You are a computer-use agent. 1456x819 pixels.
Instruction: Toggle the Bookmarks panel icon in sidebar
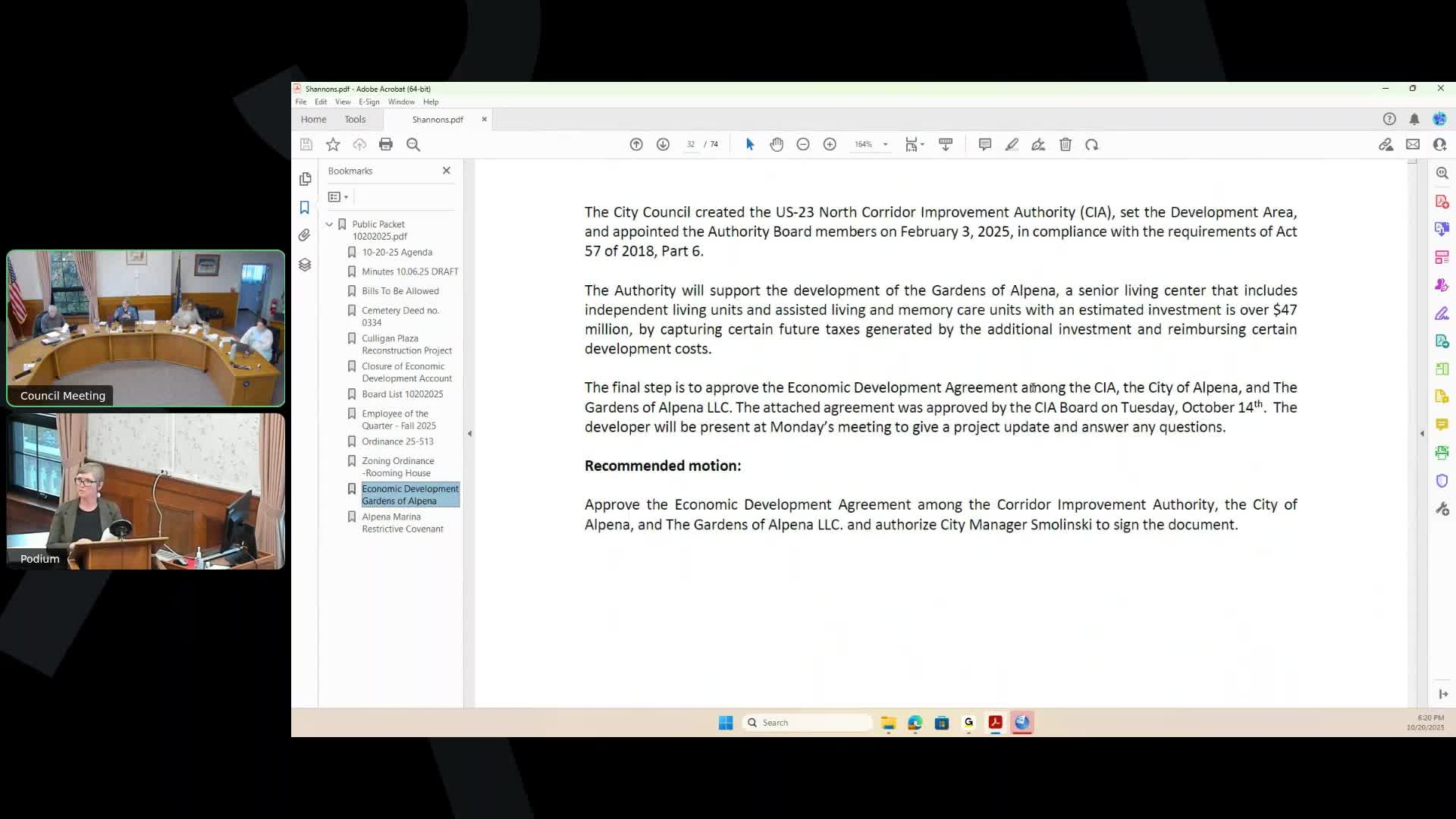[x=305, y=207]
